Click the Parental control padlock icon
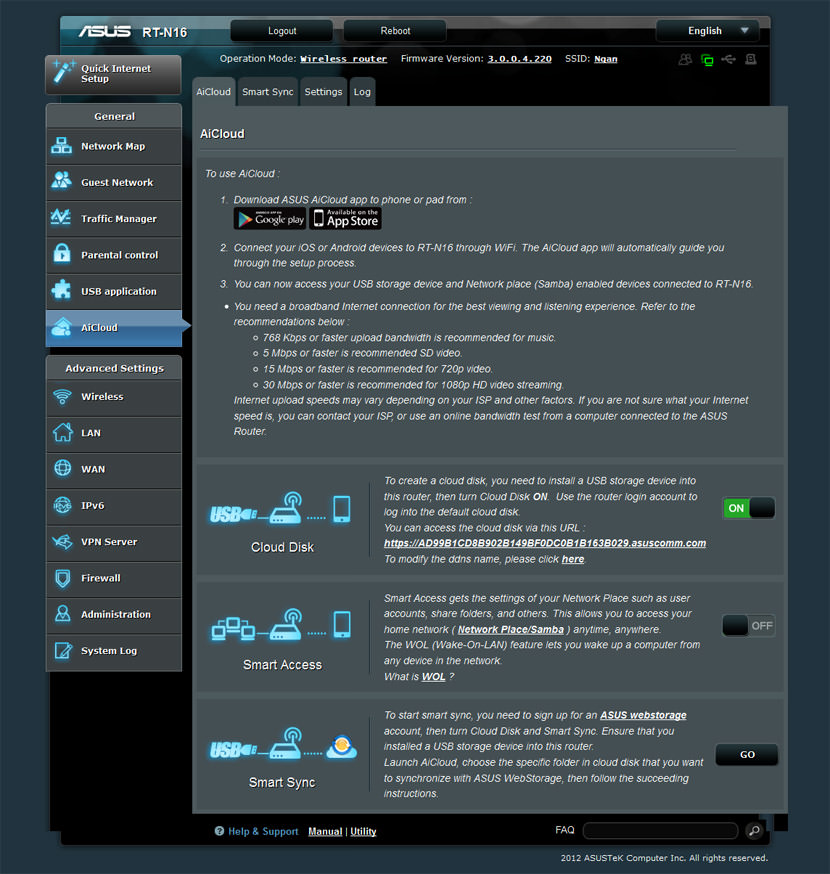 pyautogui.click(x=61, y=253)
